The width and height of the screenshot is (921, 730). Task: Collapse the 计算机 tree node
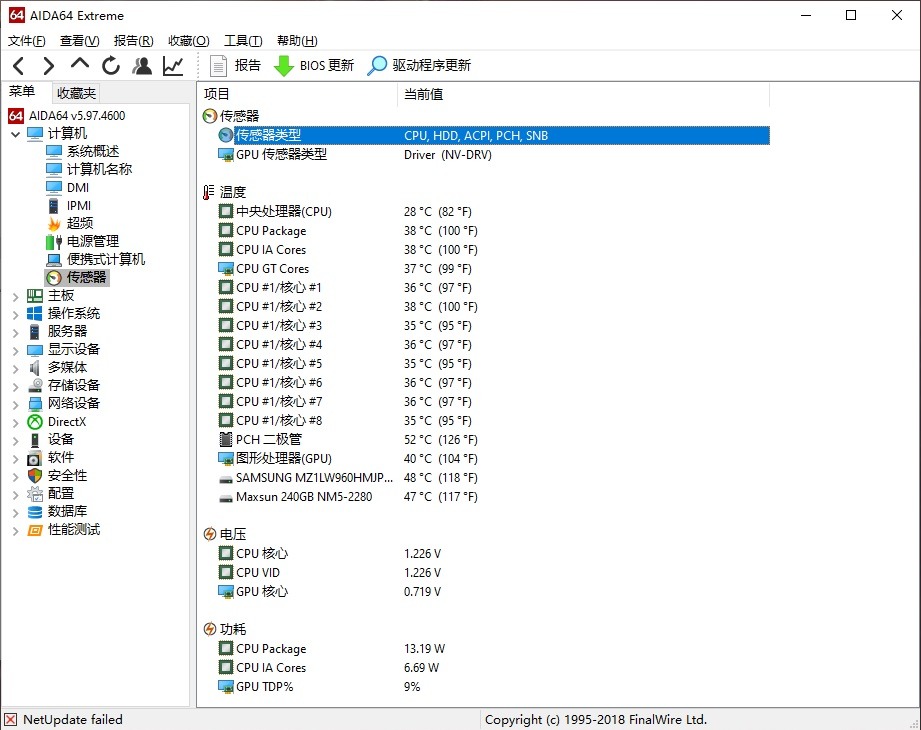tap(16, 134)
